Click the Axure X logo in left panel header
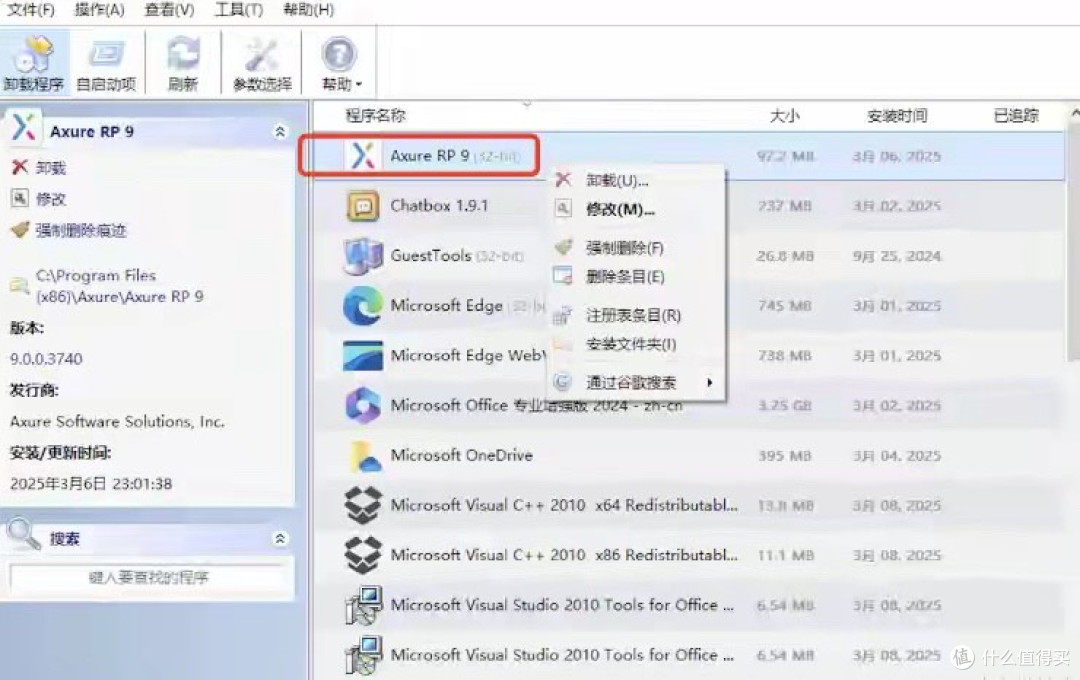This screenshot has width=1080, height=680. coord(24,127)
